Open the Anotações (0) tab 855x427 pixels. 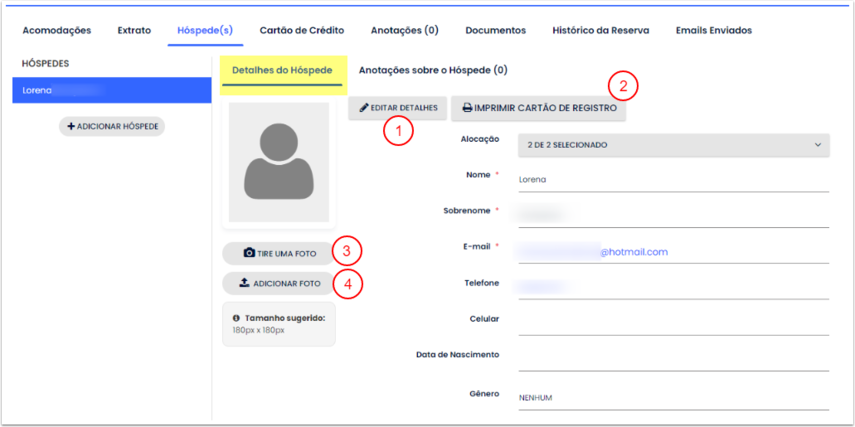point(404,30)
